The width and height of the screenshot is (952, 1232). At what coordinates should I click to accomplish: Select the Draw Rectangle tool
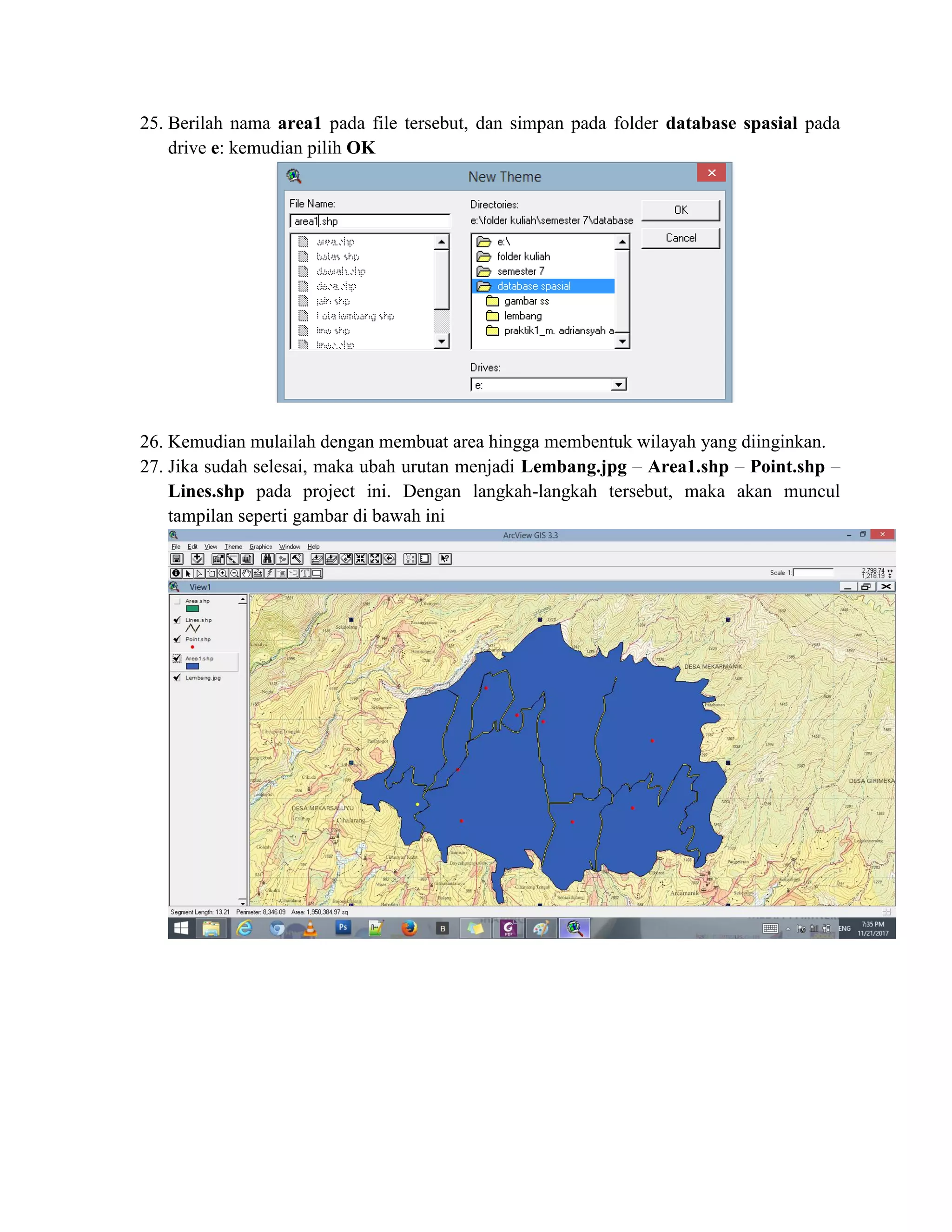coord(317,574)
